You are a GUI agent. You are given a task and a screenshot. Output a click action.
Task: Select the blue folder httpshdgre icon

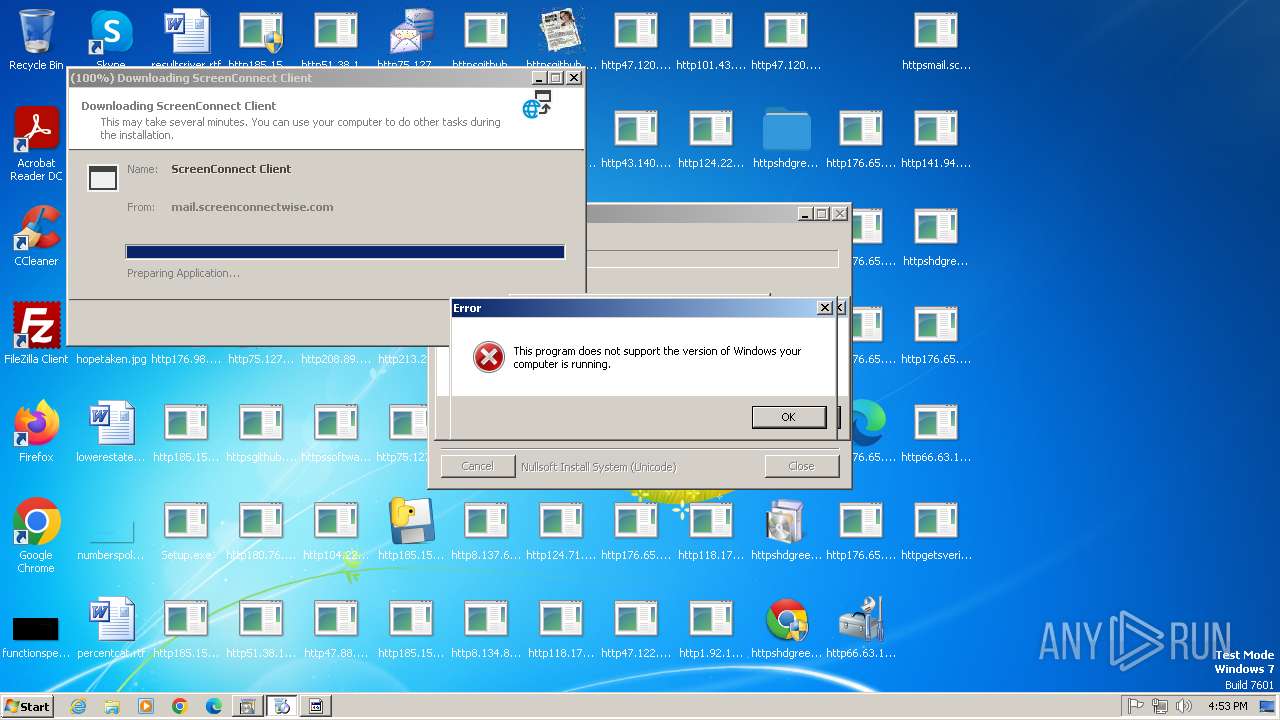[x=786, y=138]
